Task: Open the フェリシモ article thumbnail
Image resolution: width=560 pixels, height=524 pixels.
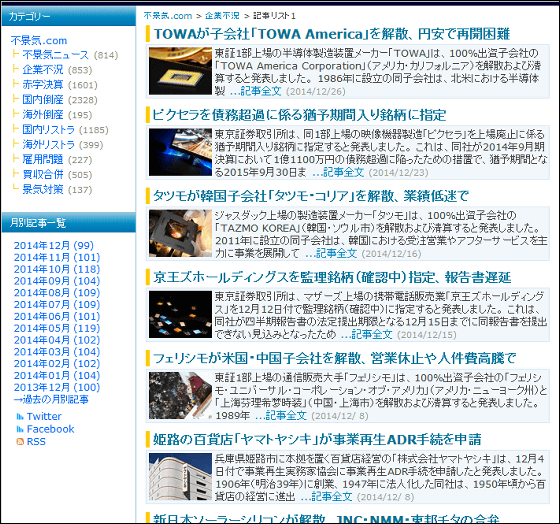Action: pos(180,395)
